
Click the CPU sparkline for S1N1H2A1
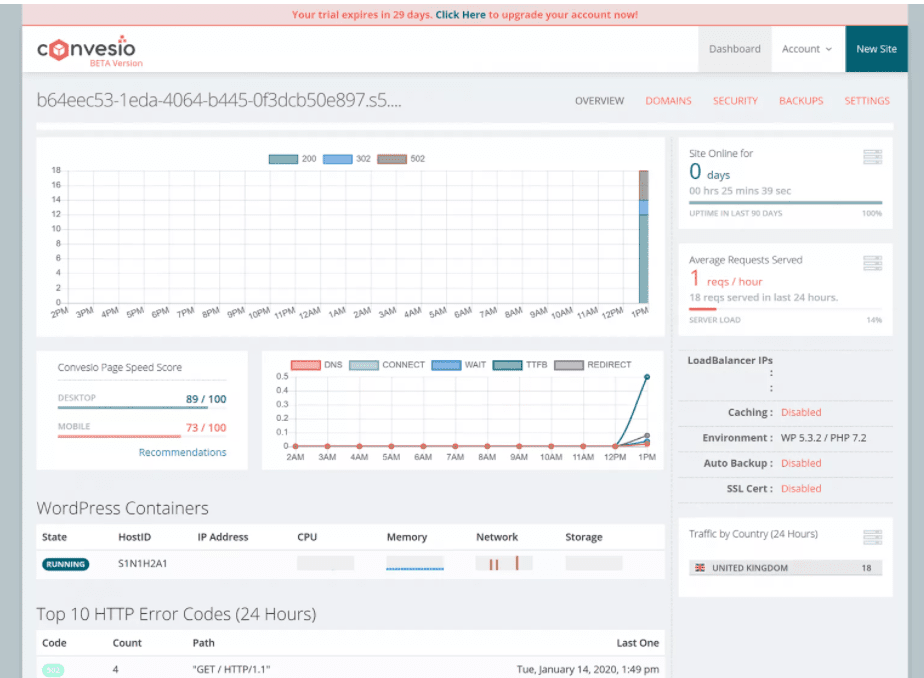click(x=325, y=563)
